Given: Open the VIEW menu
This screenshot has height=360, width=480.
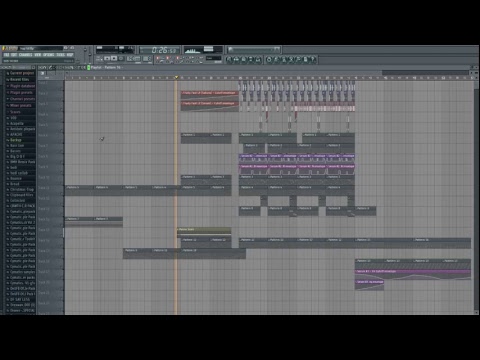Looking at the screenshot, I should (x=38, y=55).
